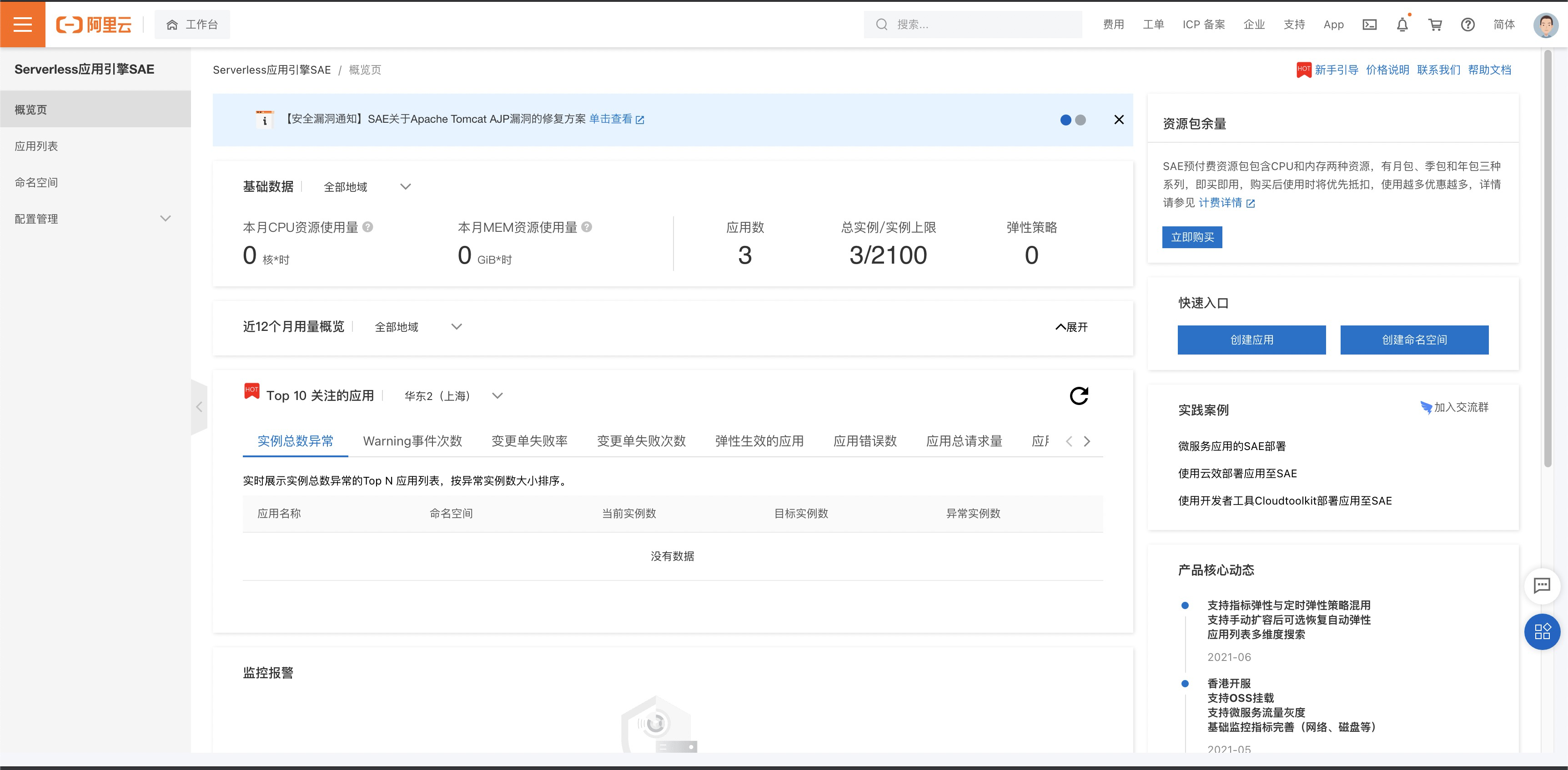This screenshot has height=770, width=1568.
Task: Open 近12个月用量概览 region dropdown
Action: (x=418, y=327)
